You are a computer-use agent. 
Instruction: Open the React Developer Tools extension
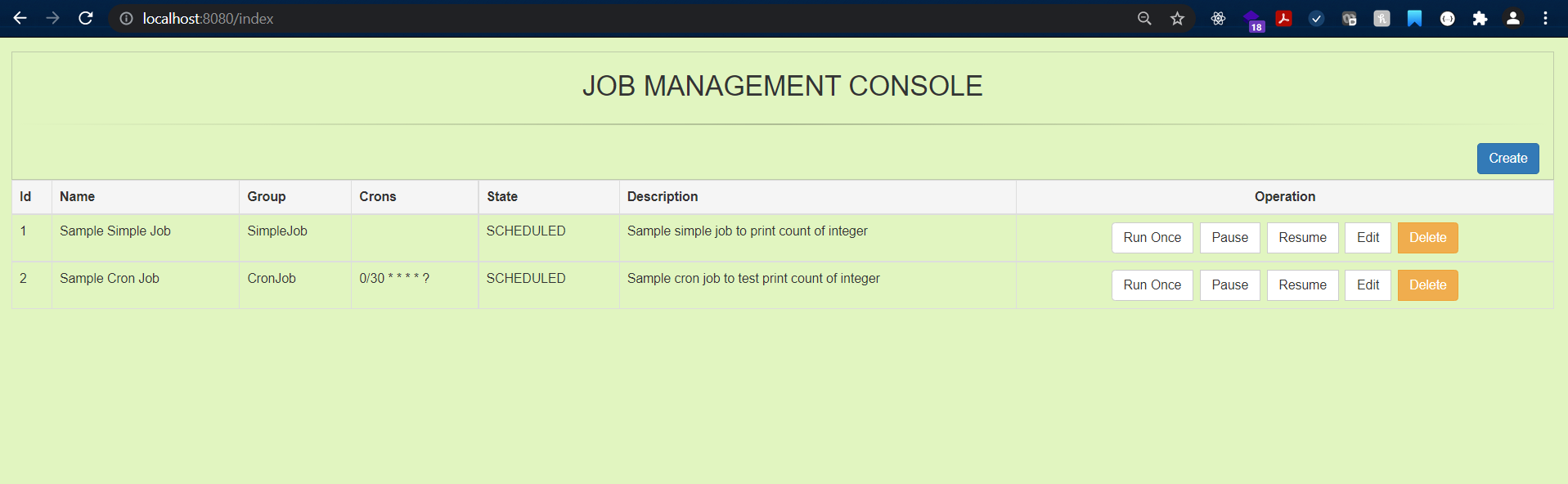[1218, 18]
